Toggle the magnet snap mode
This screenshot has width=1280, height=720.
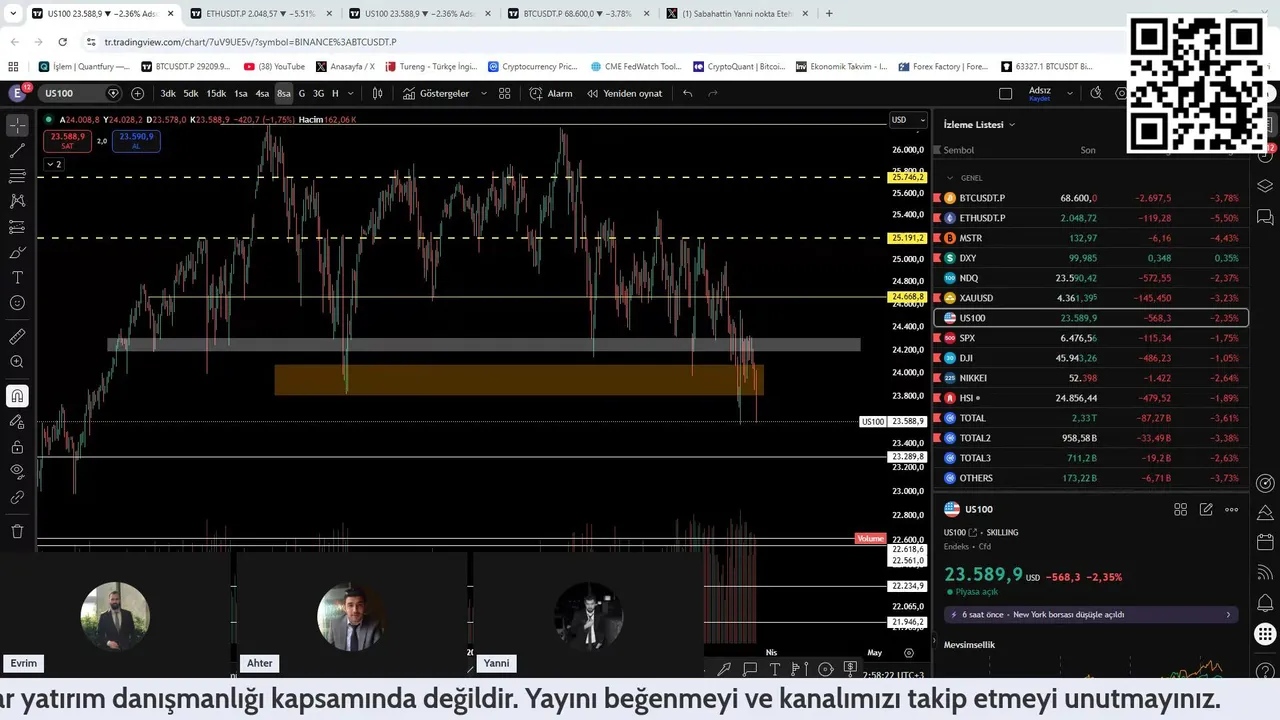pos(17,397)
